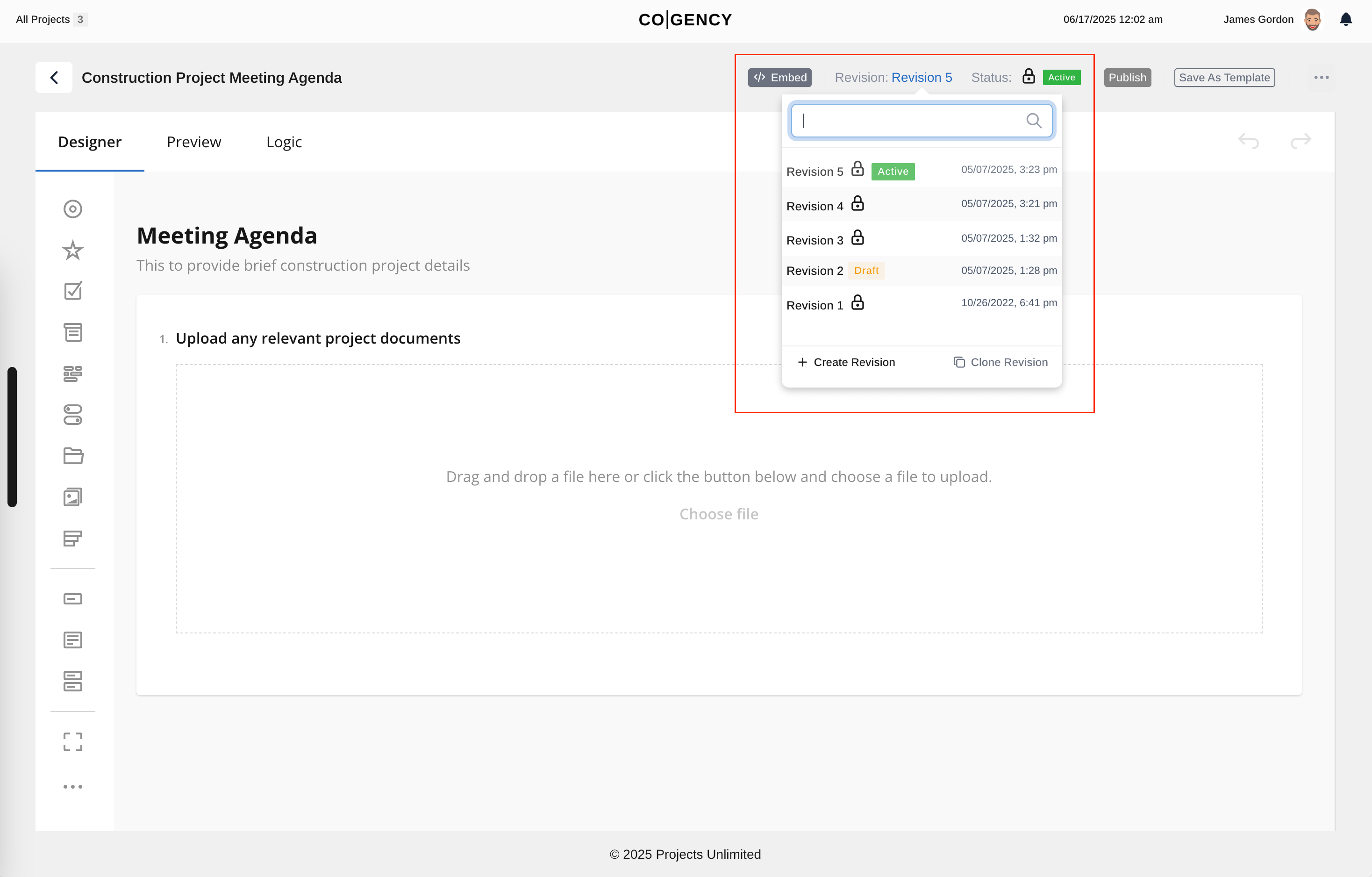Select the toggle switch element icon
This screenshot has height=877, width=1372.
[73, 415]
